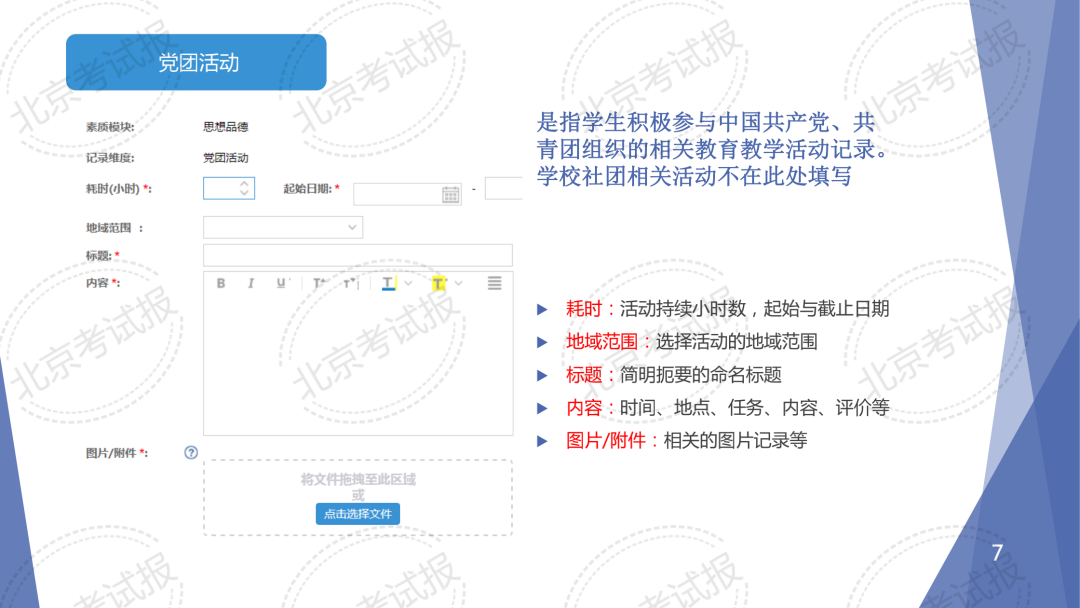Viewport: 1080px width, 608px height.
Task: Click the text alignment lines icon
Action: [x=494, y=283]
